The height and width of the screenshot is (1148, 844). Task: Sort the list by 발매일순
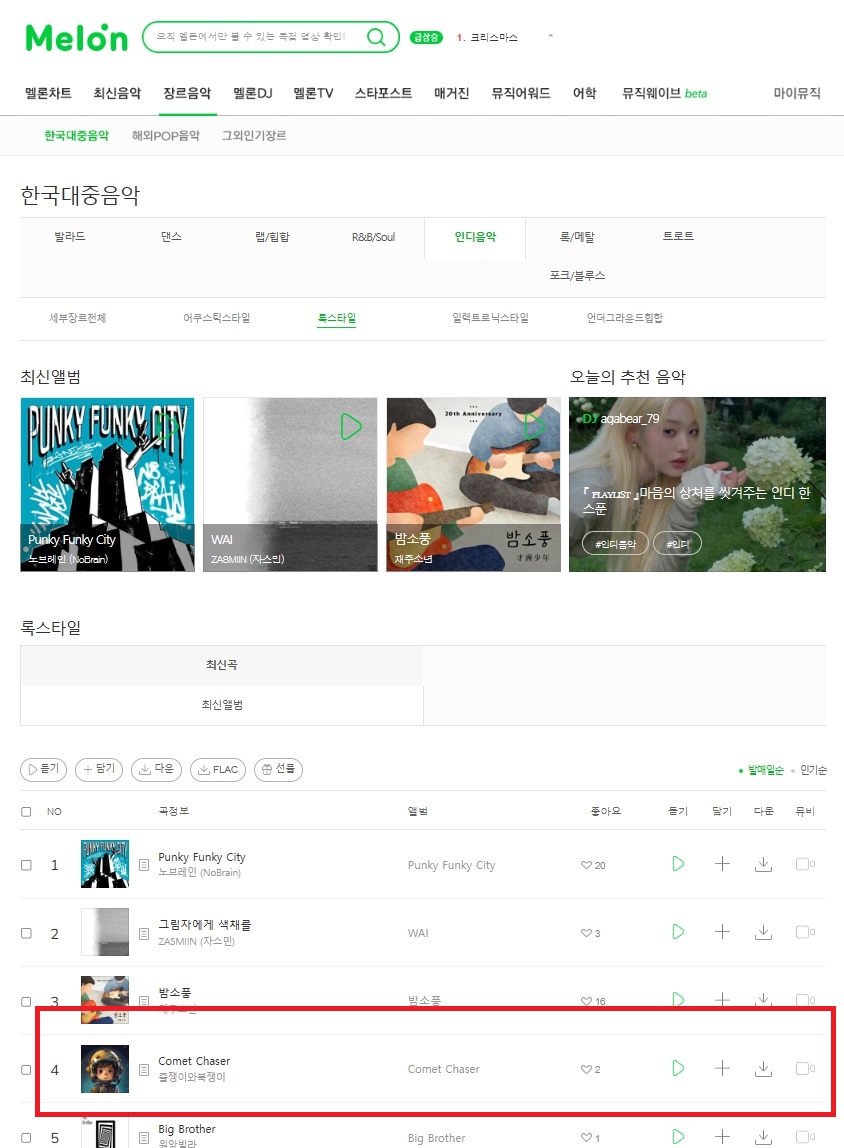pos(765,769)
